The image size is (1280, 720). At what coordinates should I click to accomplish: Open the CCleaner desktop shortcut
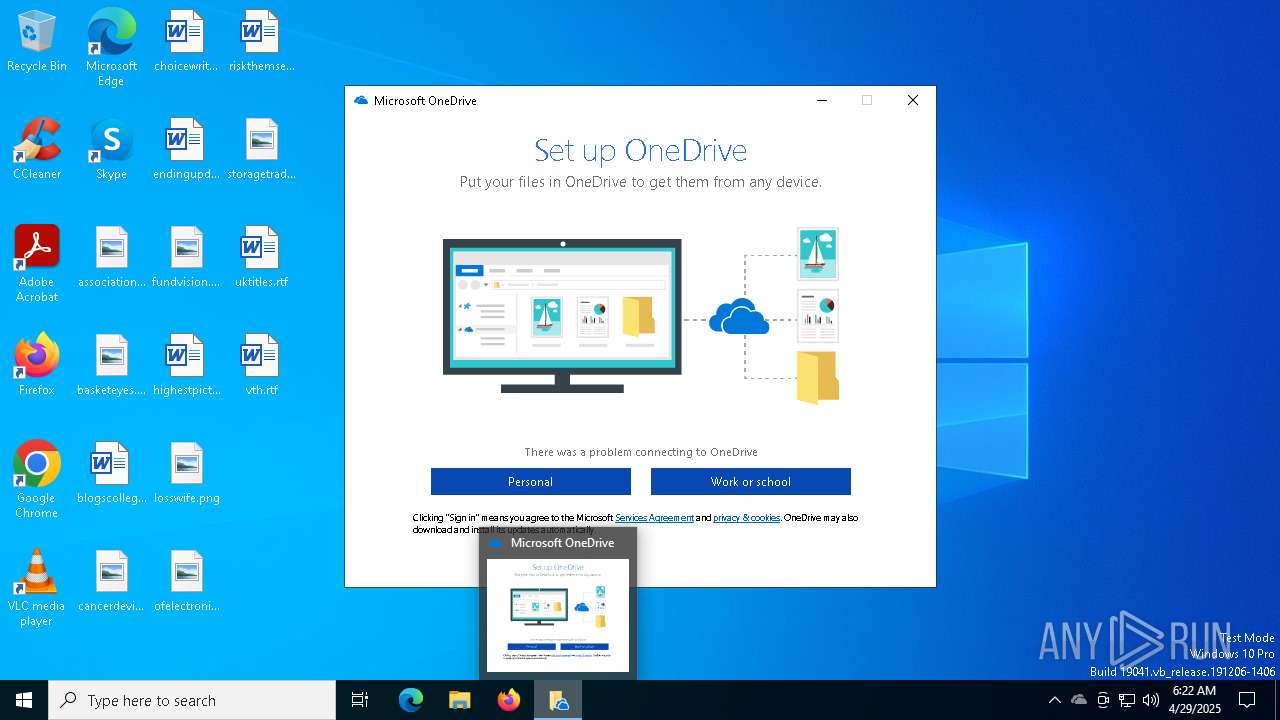coord(37,150)
